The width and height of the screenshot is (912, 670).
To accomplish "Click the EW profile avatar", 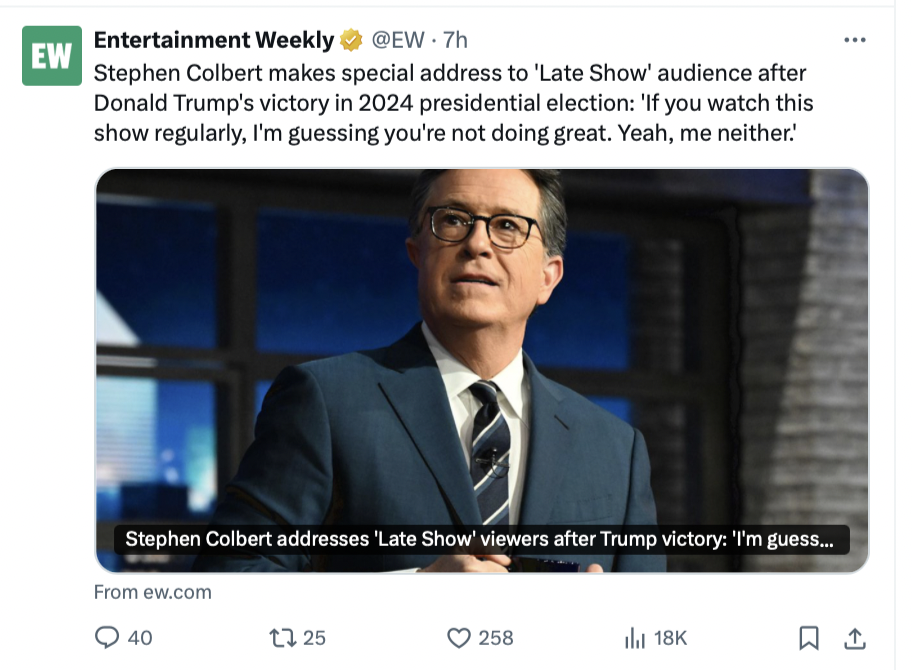I will tap(51, 56).
